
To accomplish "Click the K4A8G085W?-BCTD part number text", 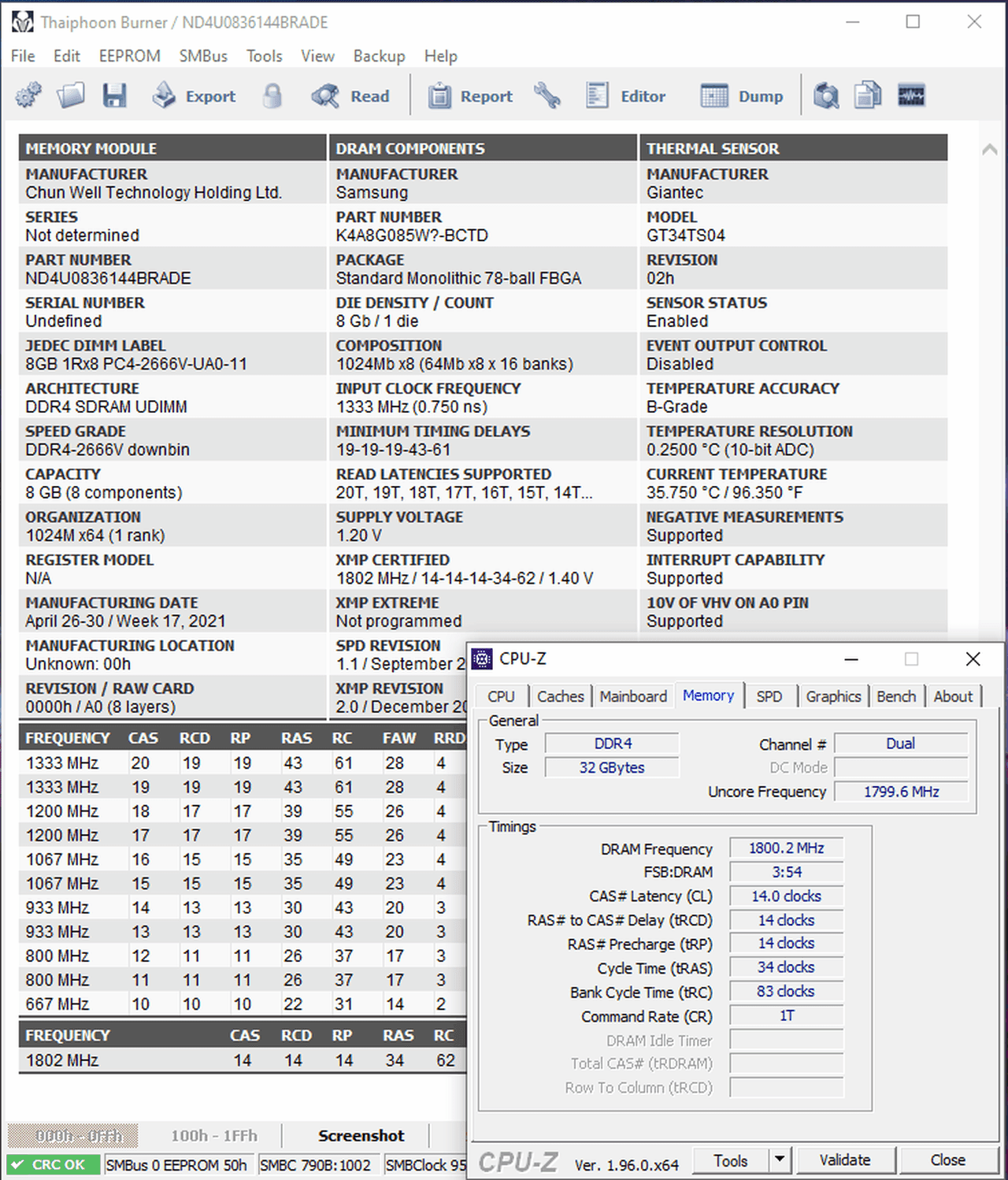I will coord(412,236).
